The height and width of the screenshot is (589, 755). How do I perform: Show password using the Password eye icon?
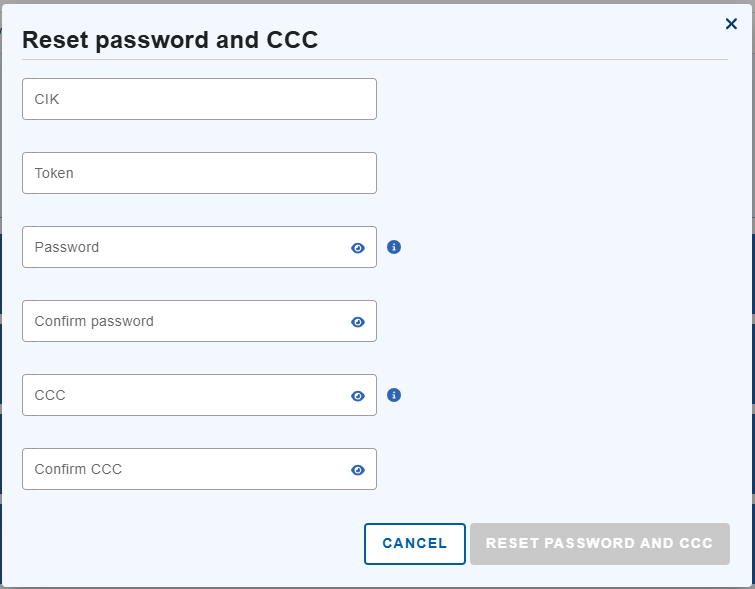point(358,248)
